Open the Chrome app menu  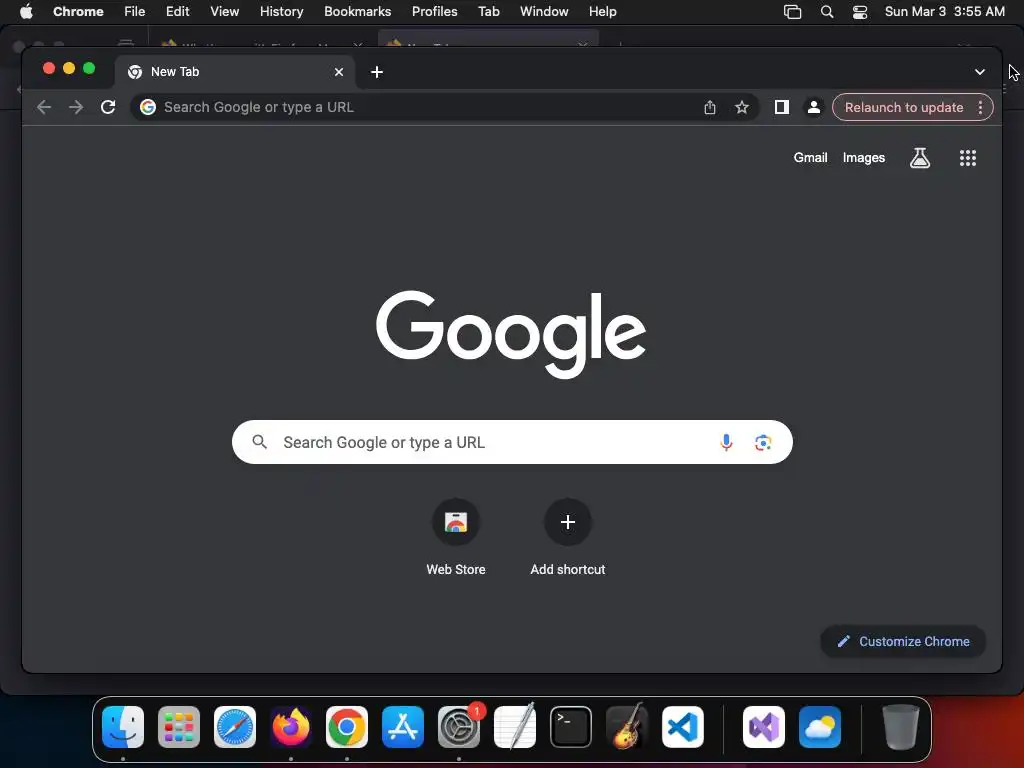[78, 11]
